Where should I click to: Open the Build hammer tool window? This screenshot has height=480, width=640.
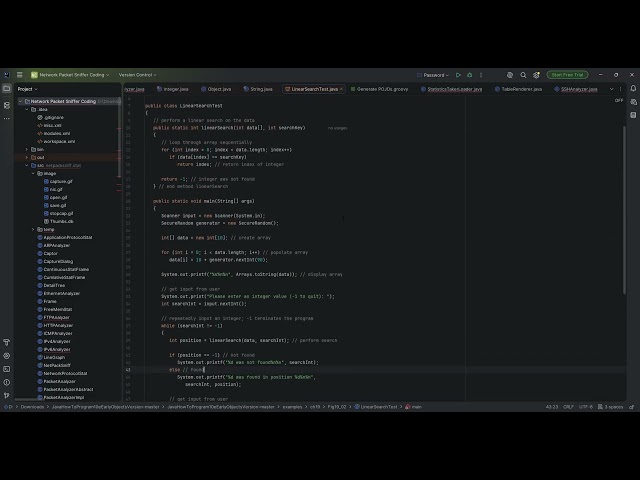pos(7,342)
